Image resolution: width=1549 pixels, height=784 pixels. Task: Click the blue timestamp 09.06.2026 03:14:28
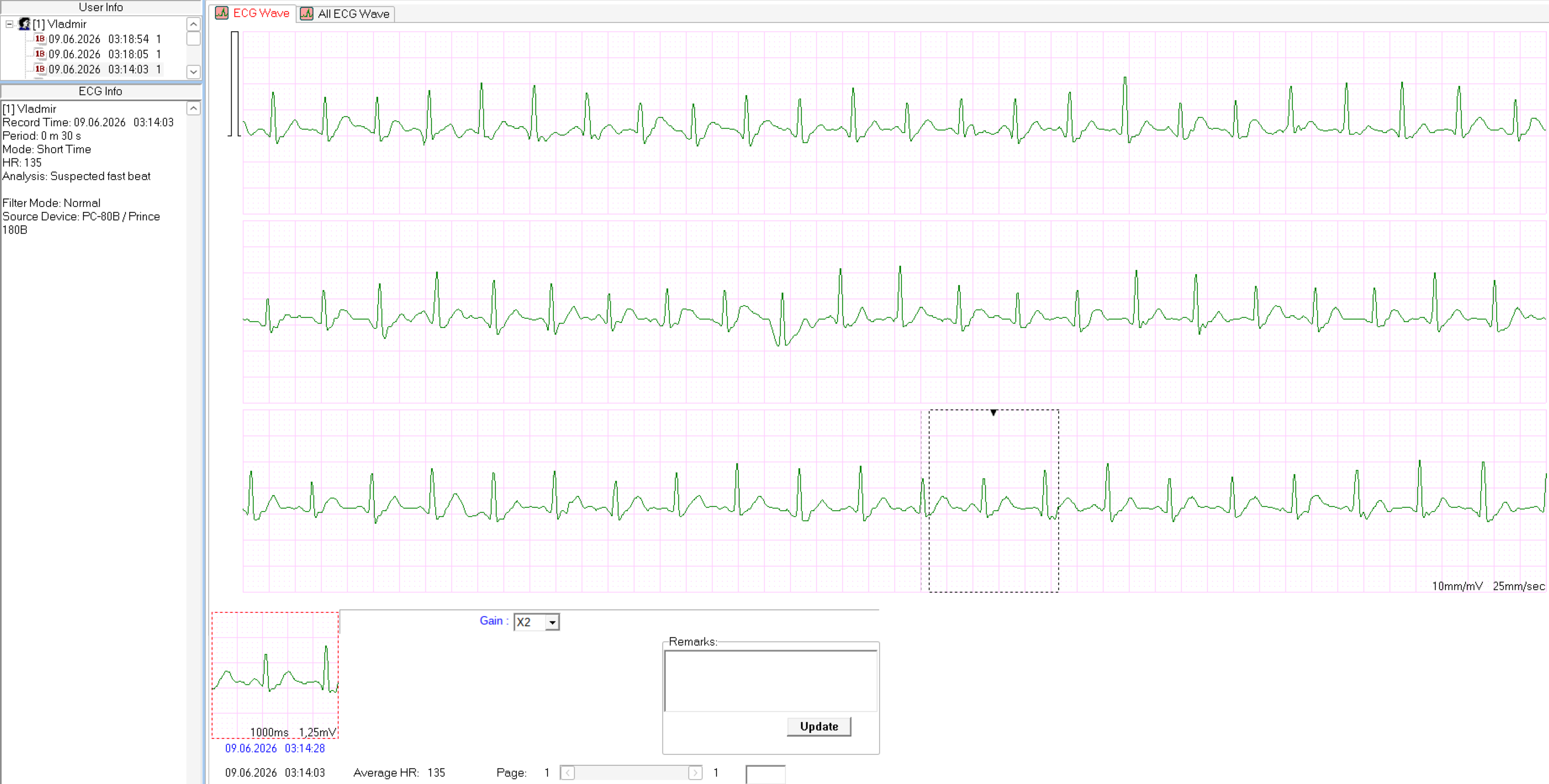pyautogui.click(x=275, y=749)
